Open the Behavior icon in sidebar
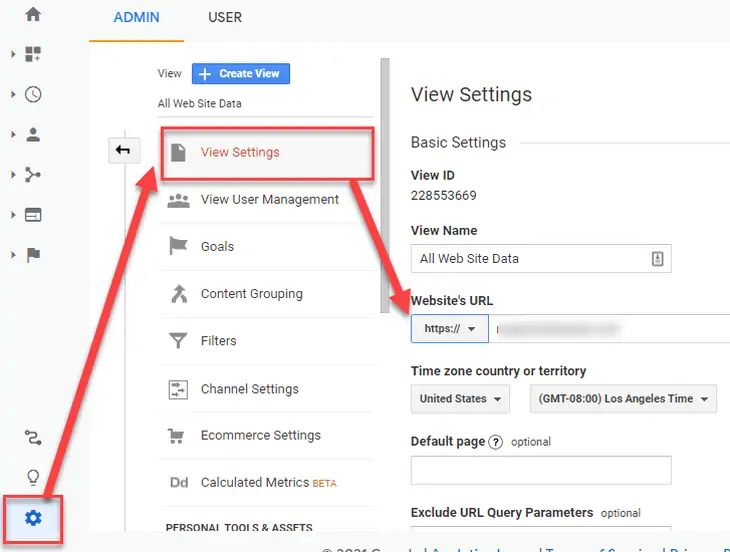 tap(33, 214)
